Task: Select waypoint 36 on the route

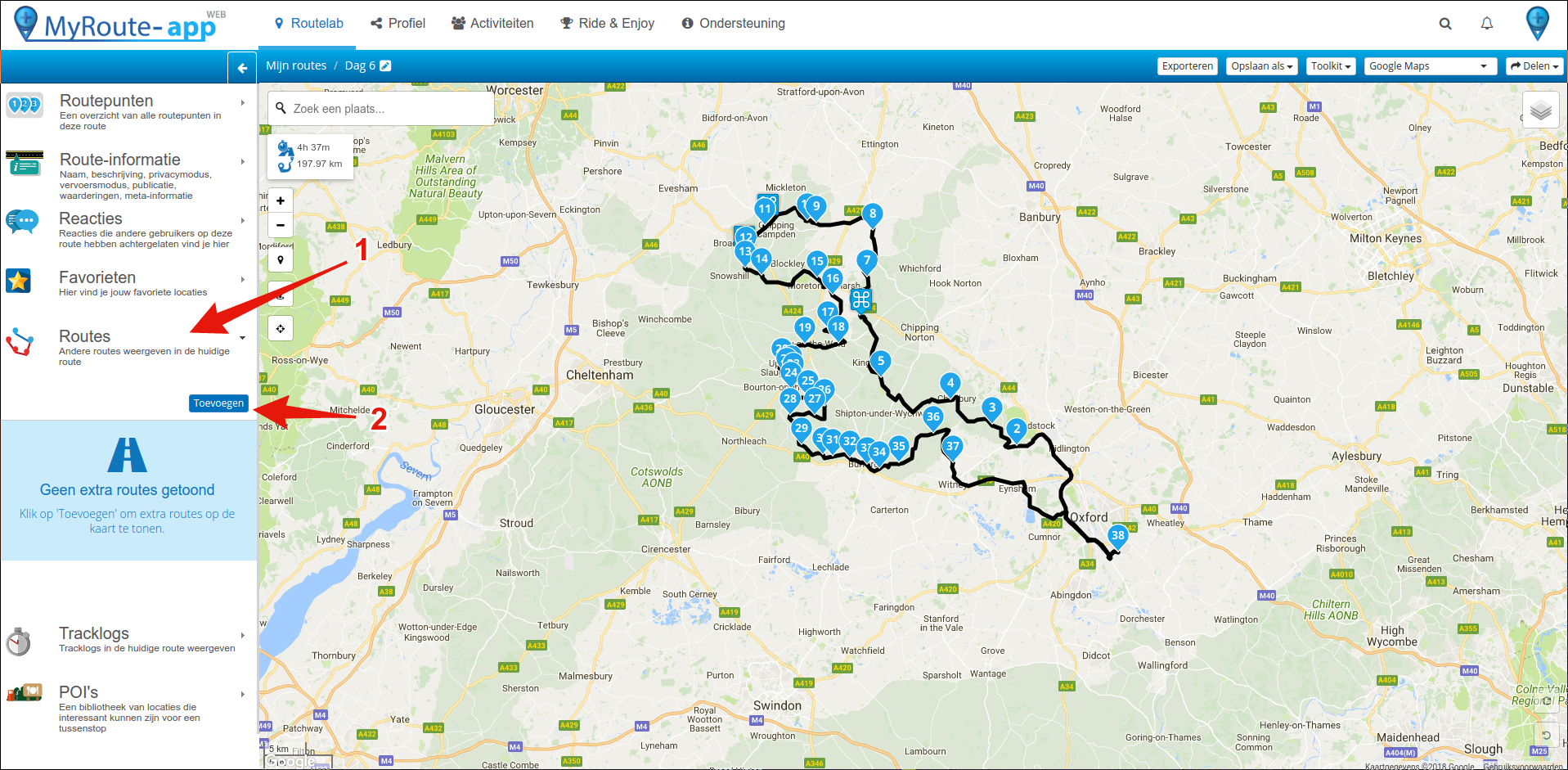Action: pos(933,417)
